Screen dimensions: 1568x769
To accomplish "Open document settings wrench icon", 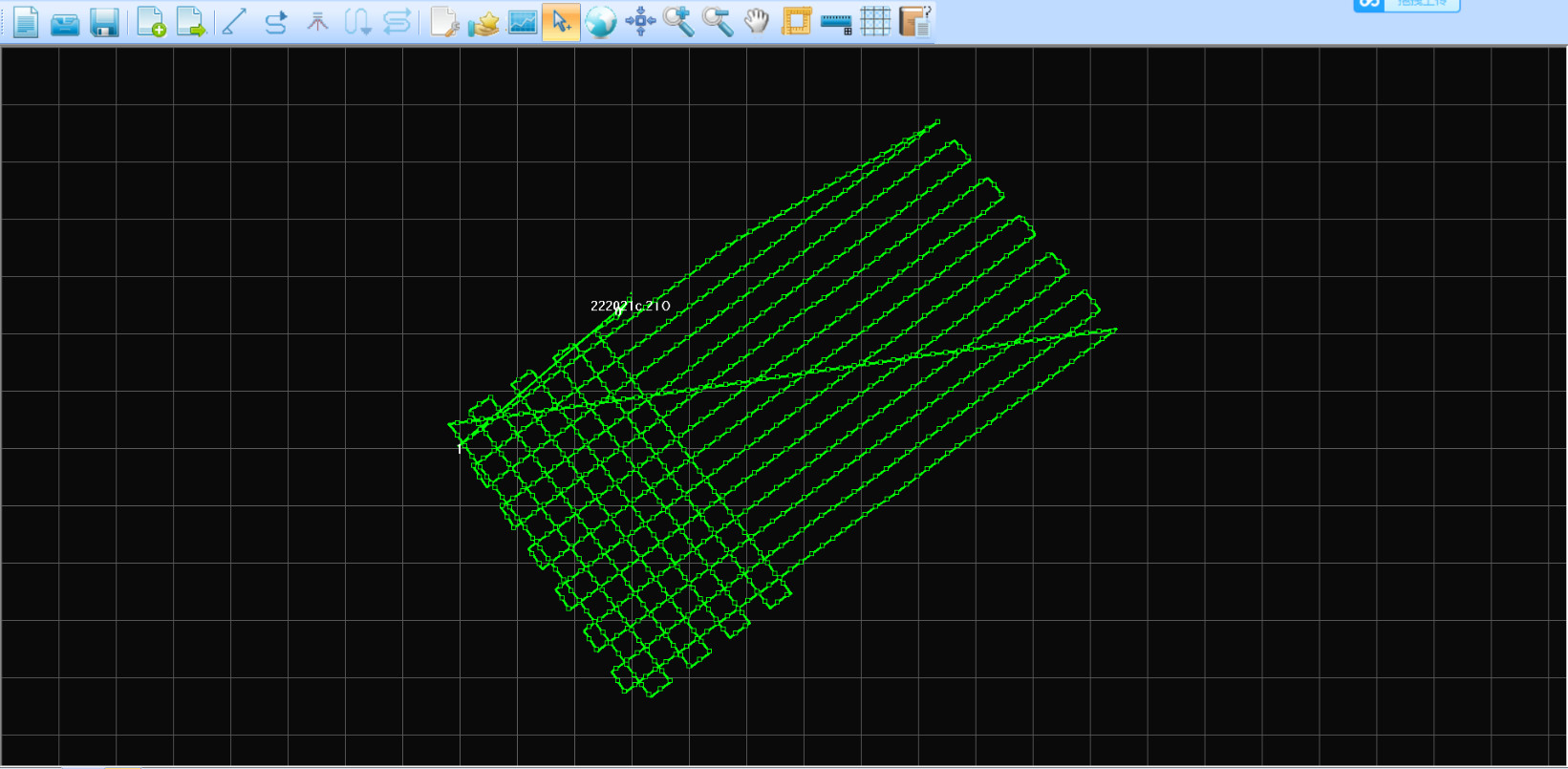I will (x=444, y=22).
